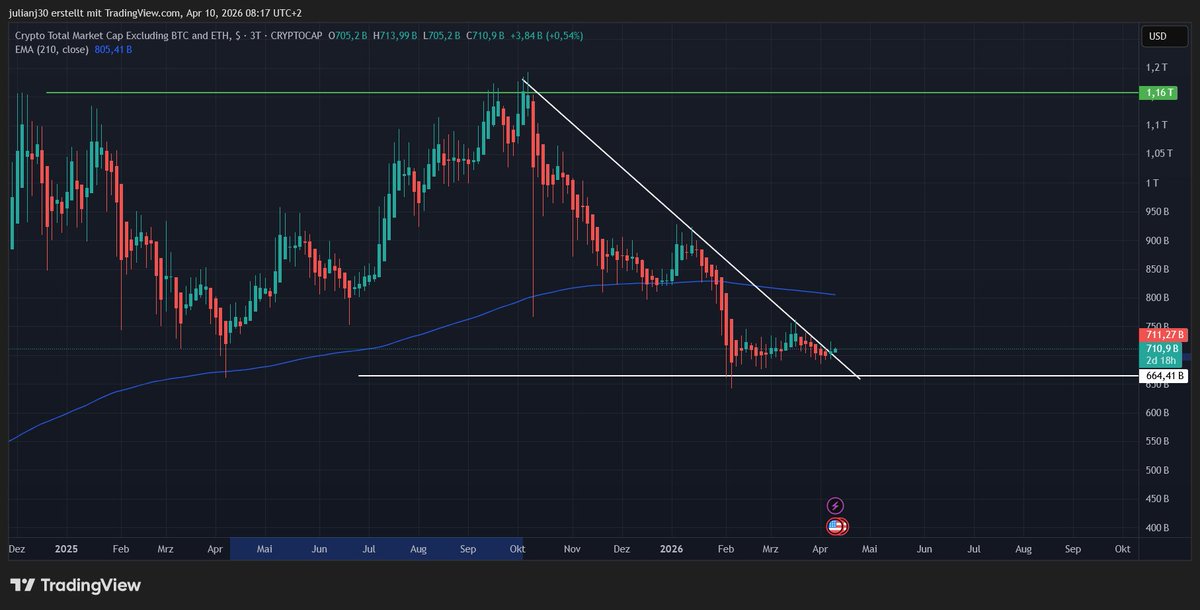Click the Okt label at far right of time axis
Image resolution: width=1200 pixels, height=610 pixels.
click(1122, 549)
